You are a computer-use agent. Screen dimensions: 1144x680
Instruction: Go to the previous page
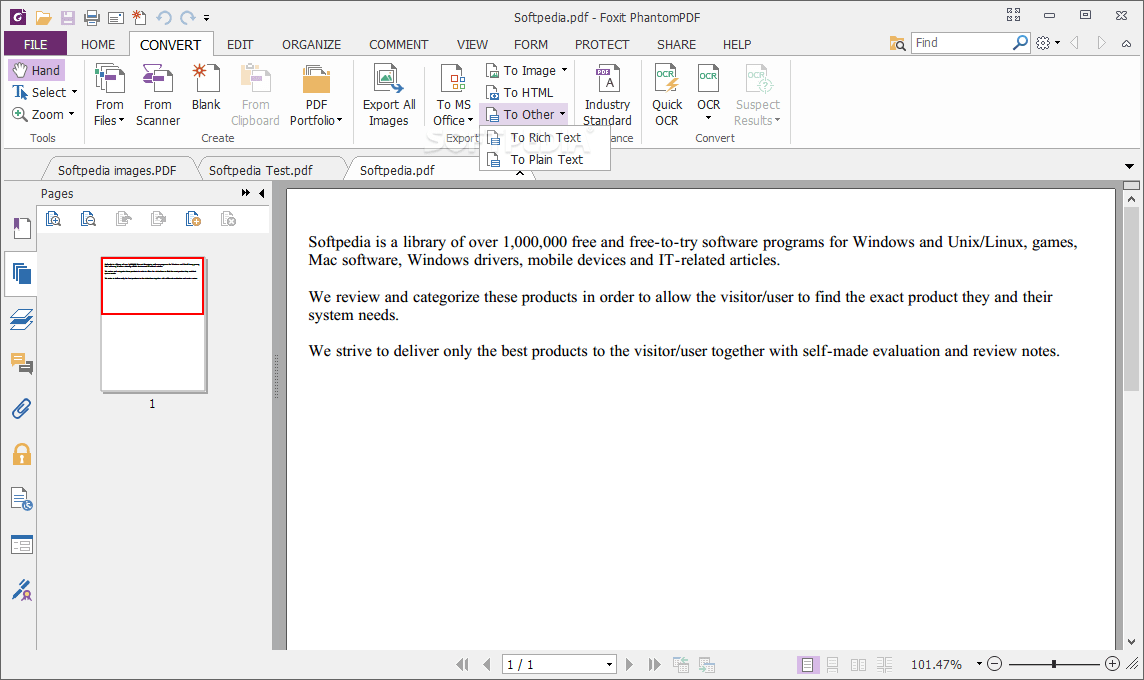(x=487, y=665)
